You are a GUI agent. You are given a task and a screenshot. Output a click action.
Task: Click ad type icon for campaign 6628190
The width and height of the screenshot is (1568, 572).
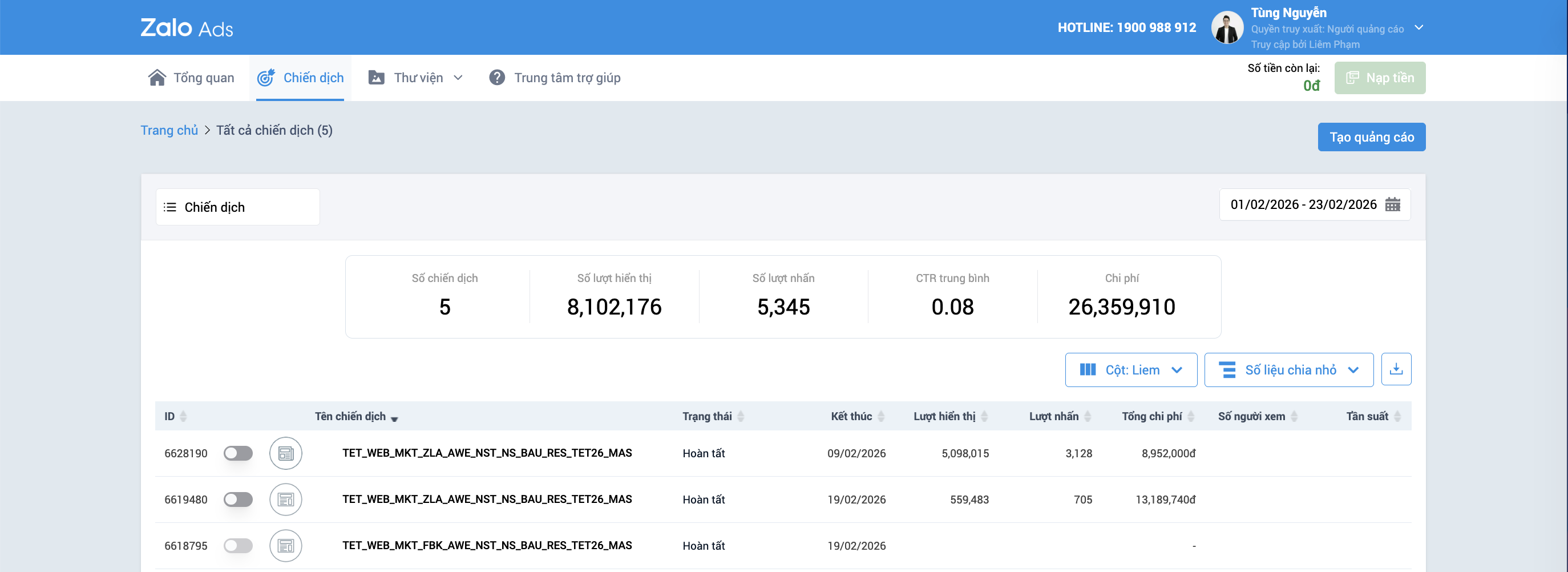[x=285, y=453]
